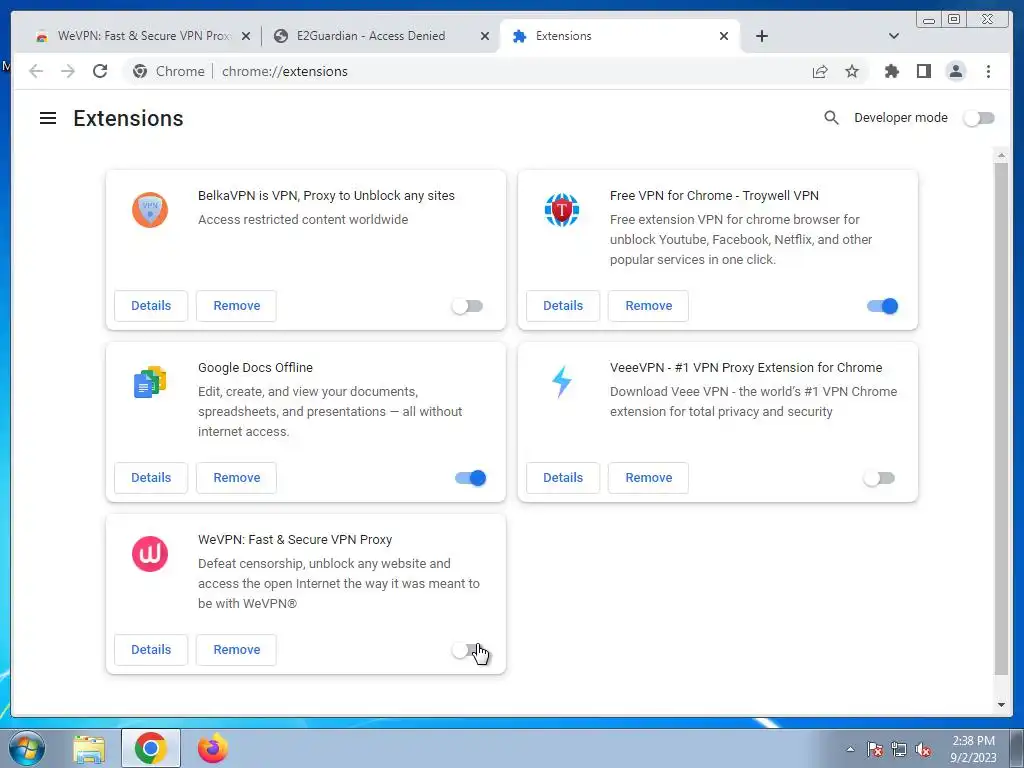This screenshot has height=768, width=1024.
Task: Share this page icon in address bar
Action: [820, 71]
